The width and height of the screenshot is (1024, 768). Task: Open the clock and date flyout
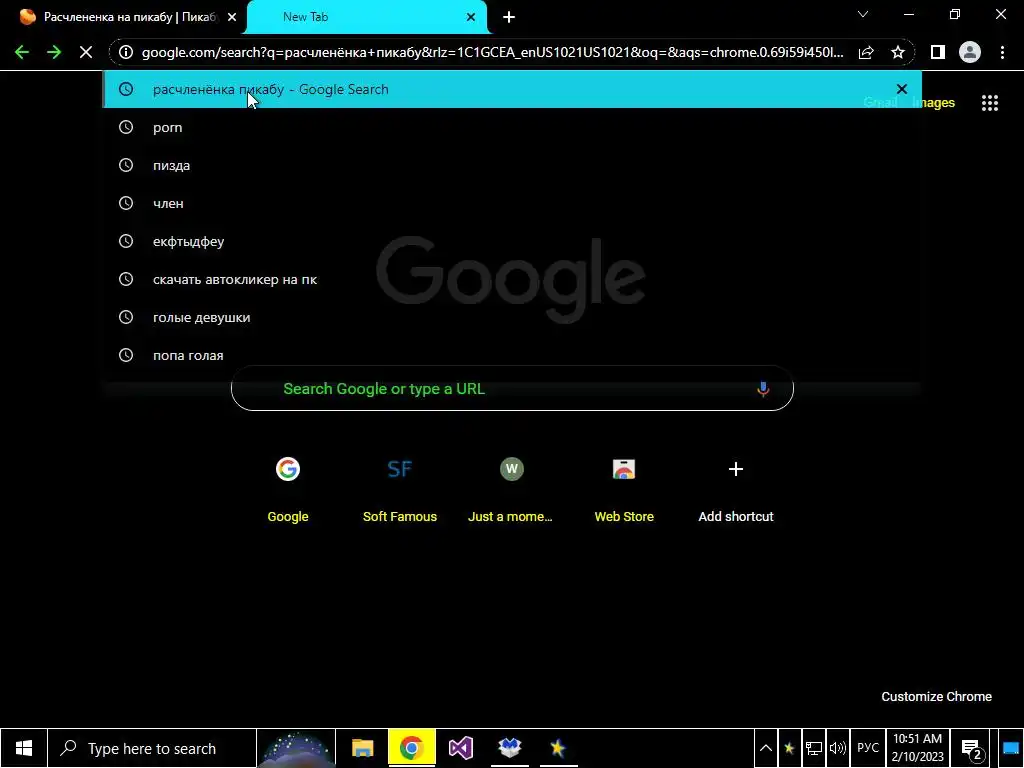click(x=918, y=748)
